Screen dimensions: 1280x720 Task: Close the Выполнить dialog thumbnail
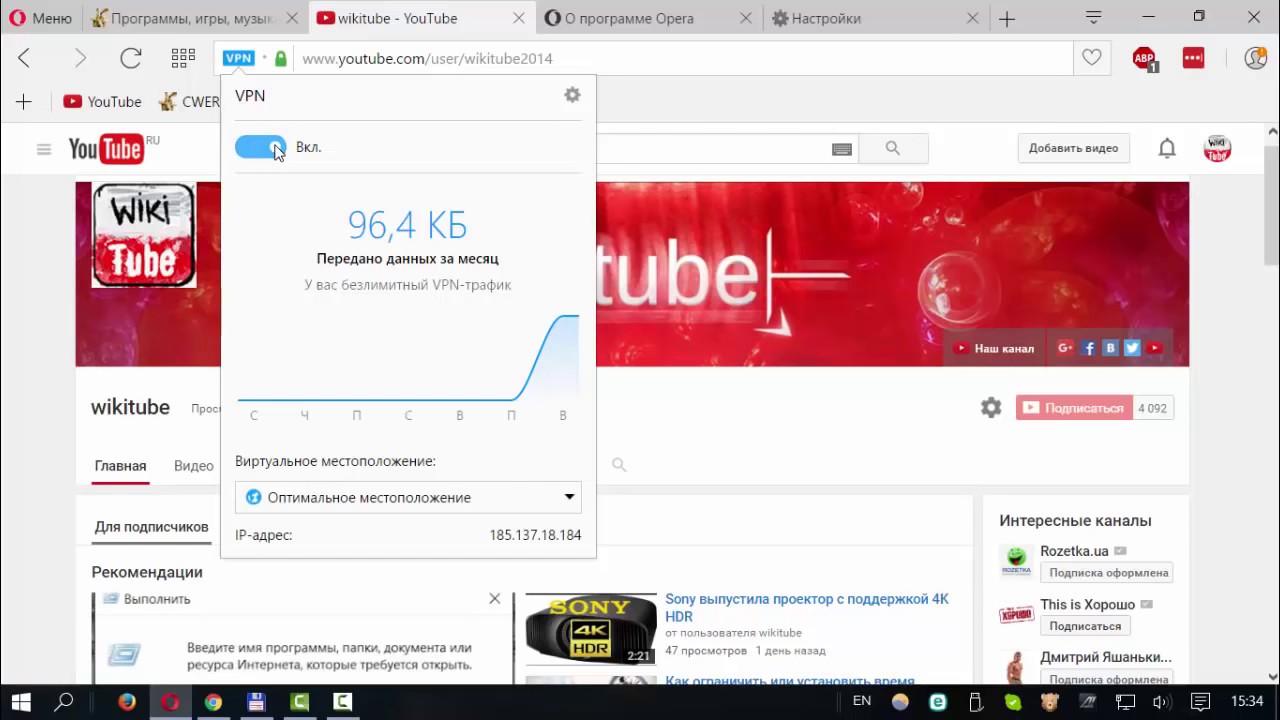coord(494,598)
